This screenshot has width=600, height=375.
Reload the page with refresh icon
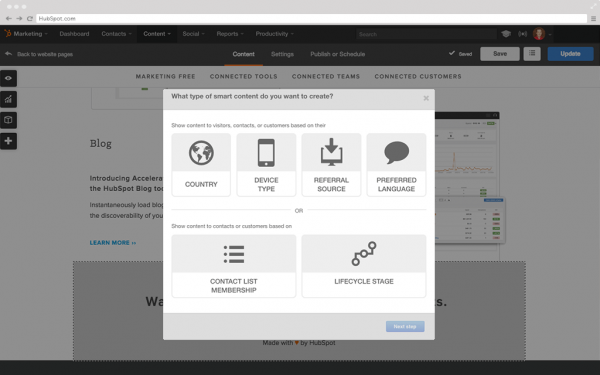pyautogui.click(x=29, y=18)
